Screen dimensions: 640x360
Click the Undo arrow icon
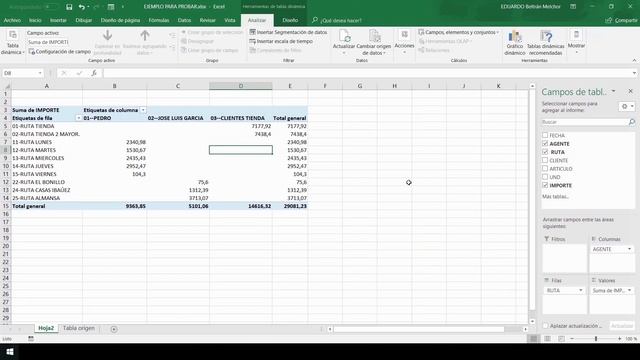tap(82, 7)
